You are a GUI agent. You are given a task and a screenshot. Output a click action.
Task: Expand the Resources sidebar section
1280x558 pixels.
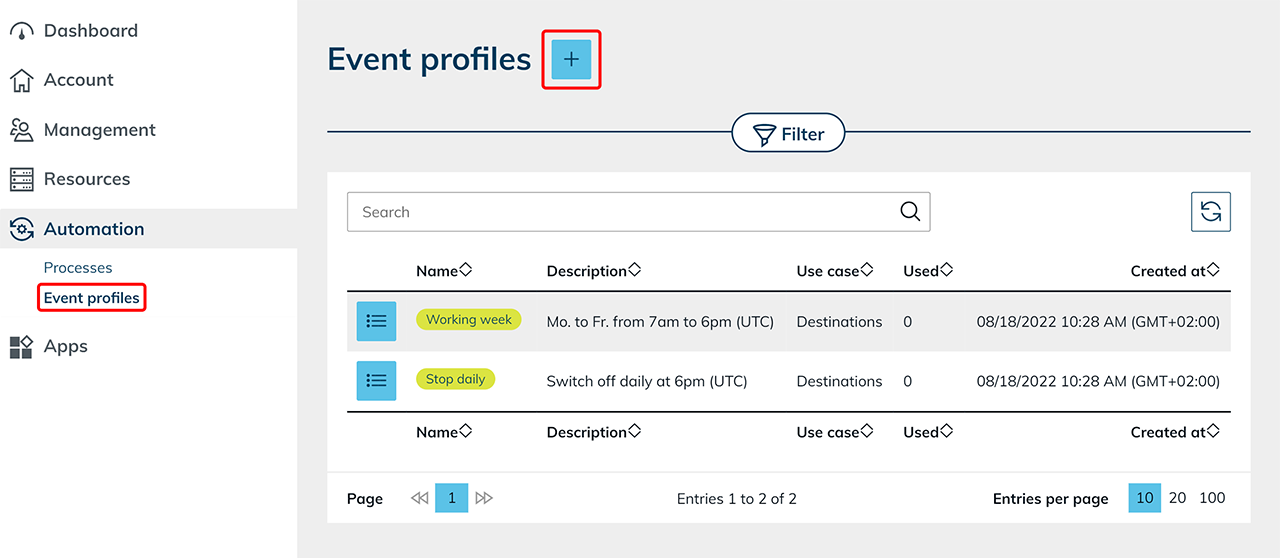[86, 179]
